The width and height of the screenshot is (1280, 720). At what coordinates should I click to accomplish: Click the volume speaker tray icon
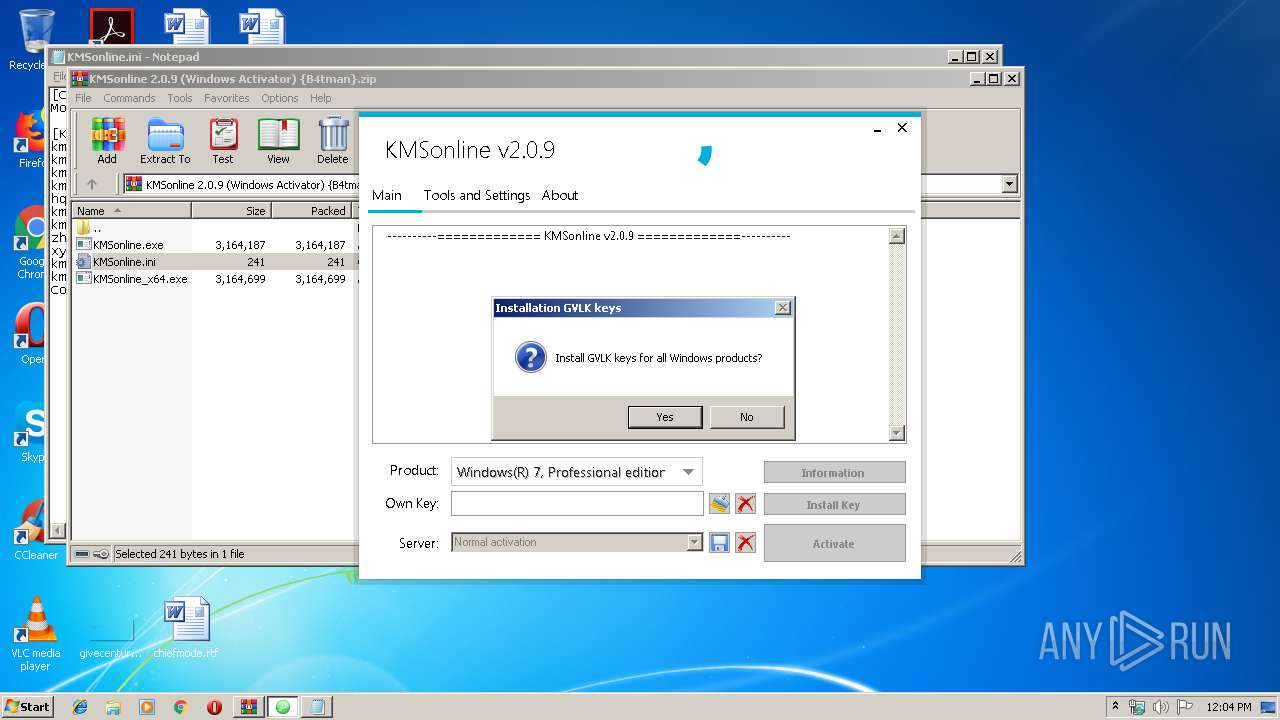point(1161,706)
